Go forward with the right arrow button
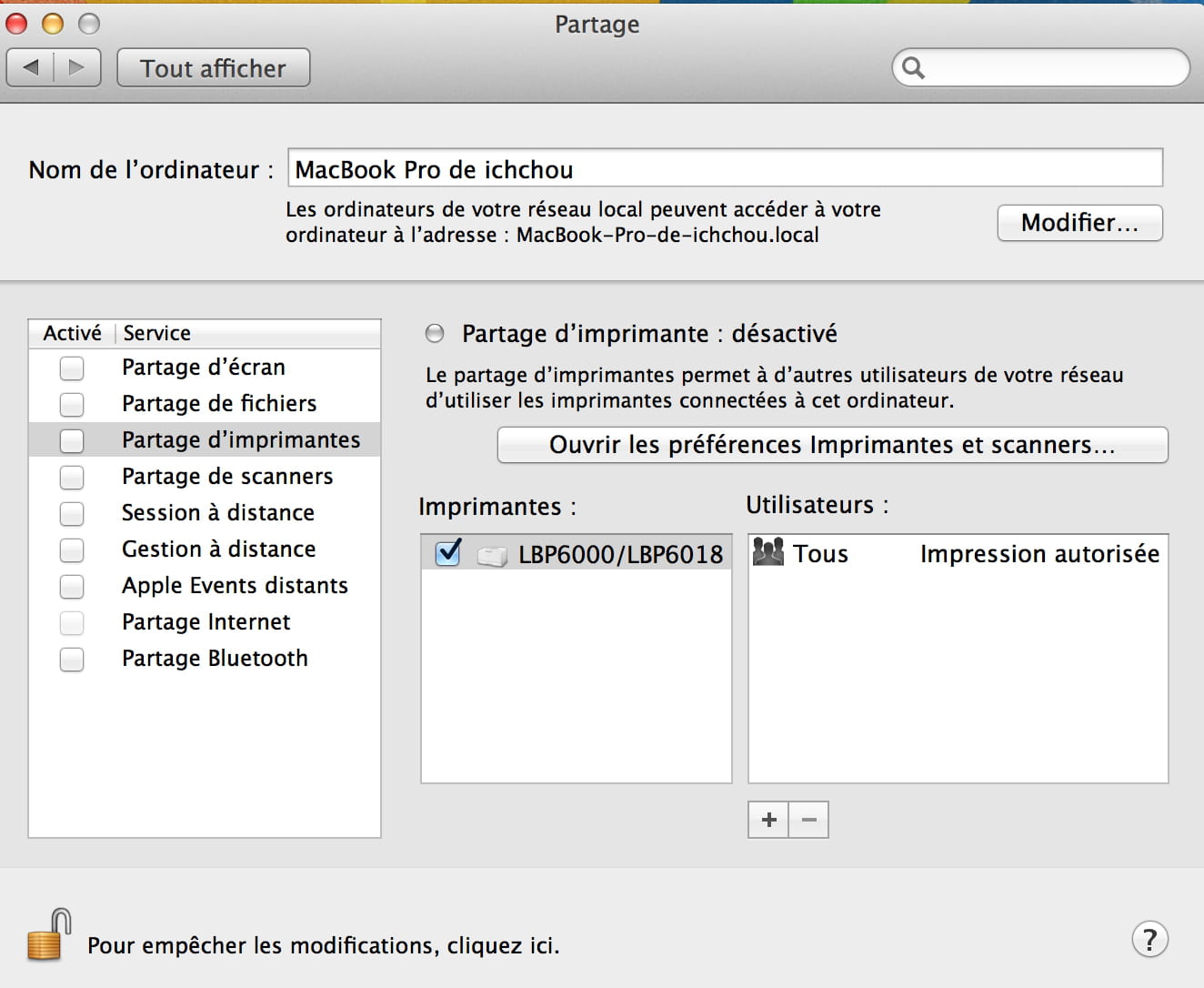The image size is (1204, 988). [x=77, y=67]
